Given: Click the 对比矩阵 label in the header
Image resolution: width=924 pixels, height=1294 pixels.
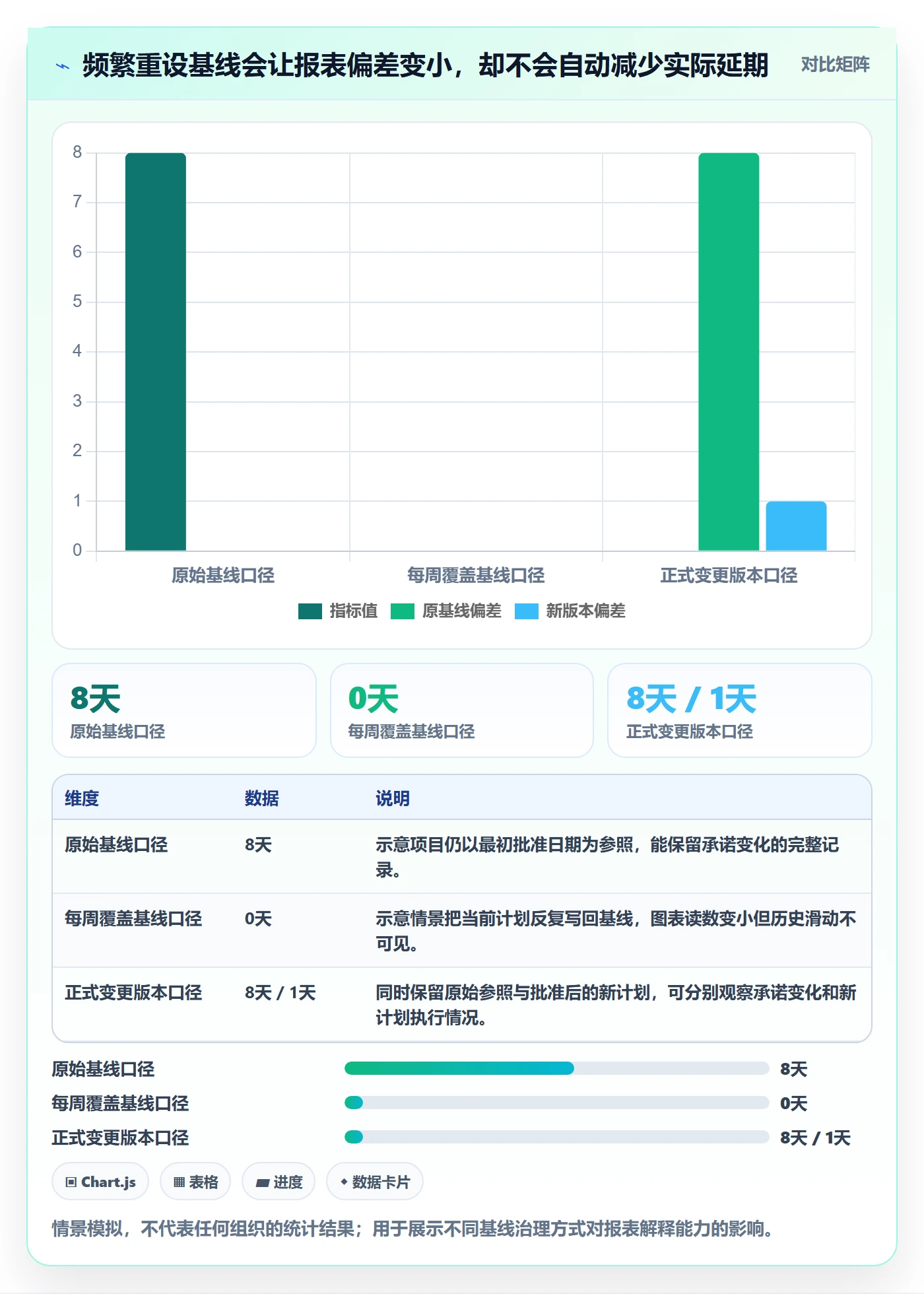Looking at the screenshot, I should click(x=835, y=65).
